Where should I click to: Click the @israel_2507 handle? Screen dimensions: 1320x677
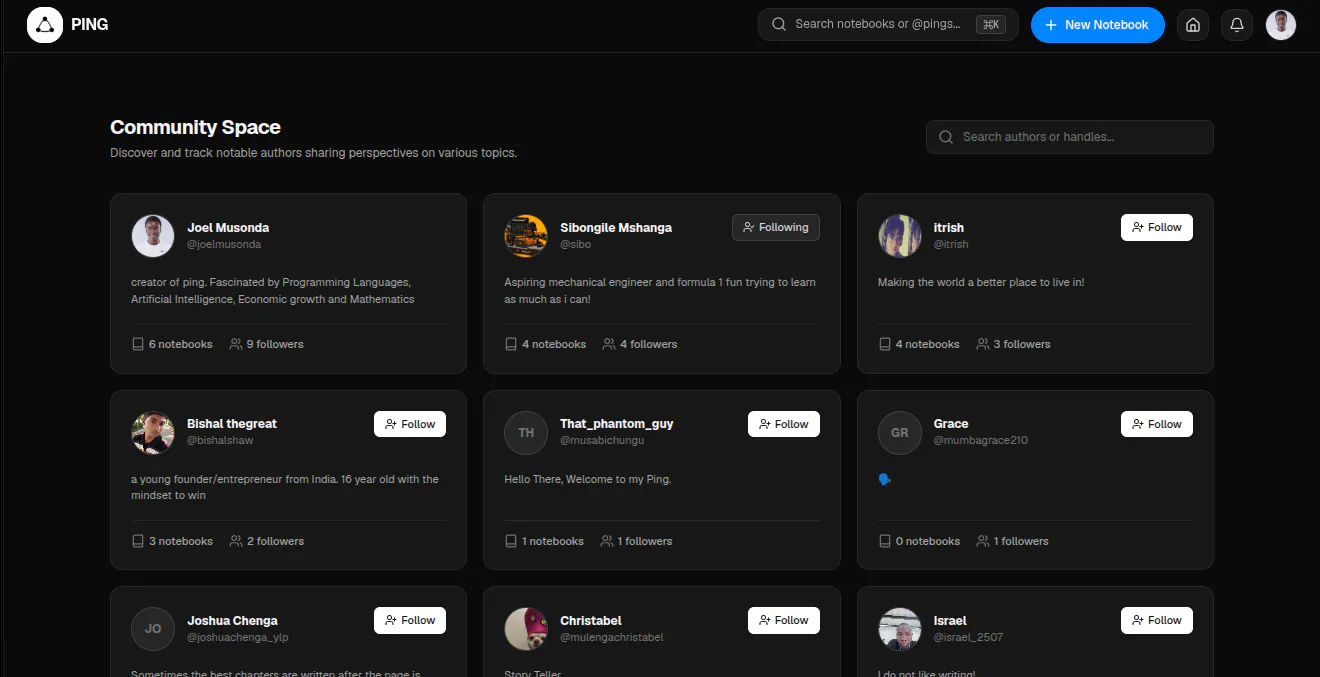click(x=969, y=637)
